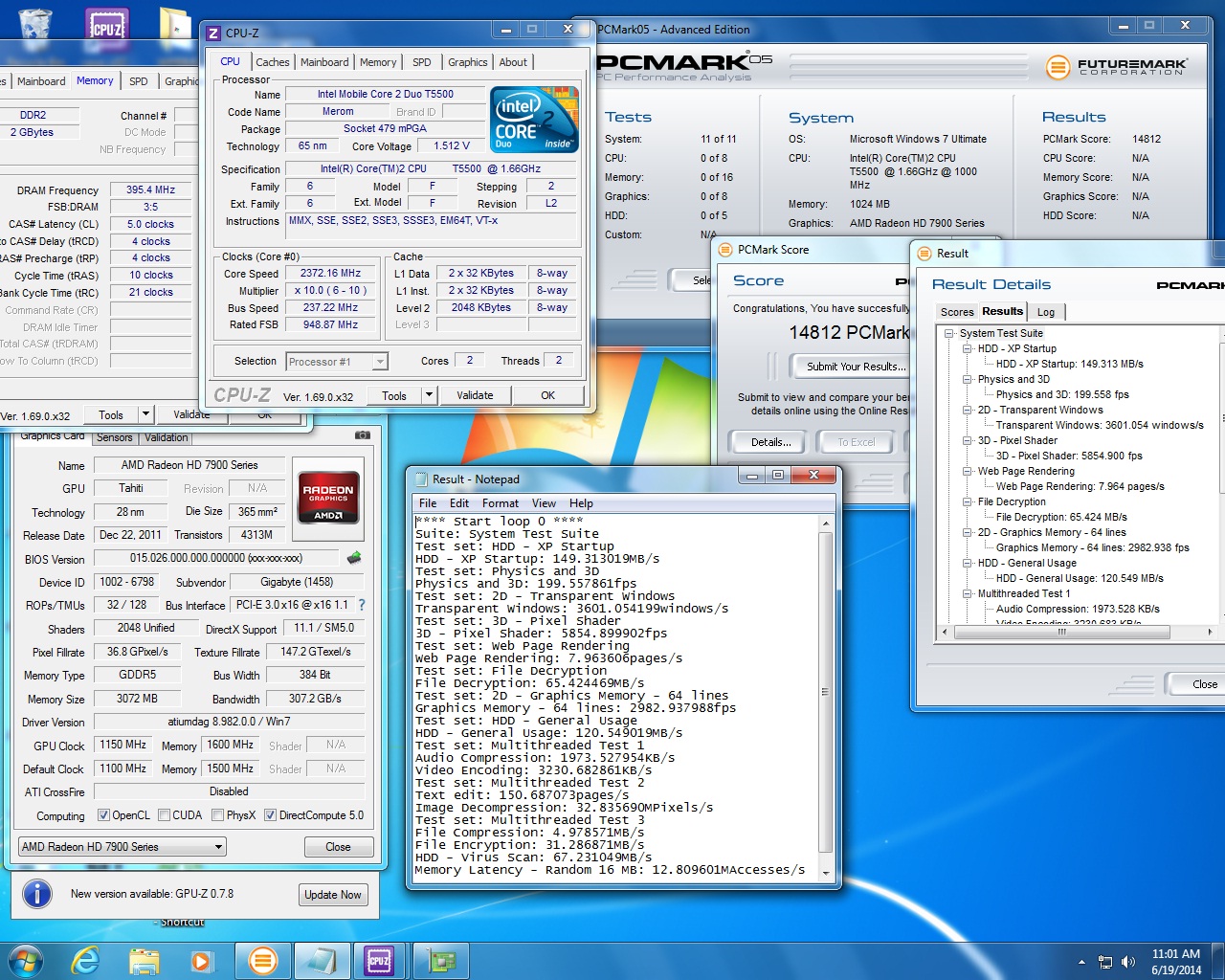Open Windows Media Player from taskbar
Viewport: 1225px width, 980px height.
[202, 961]
